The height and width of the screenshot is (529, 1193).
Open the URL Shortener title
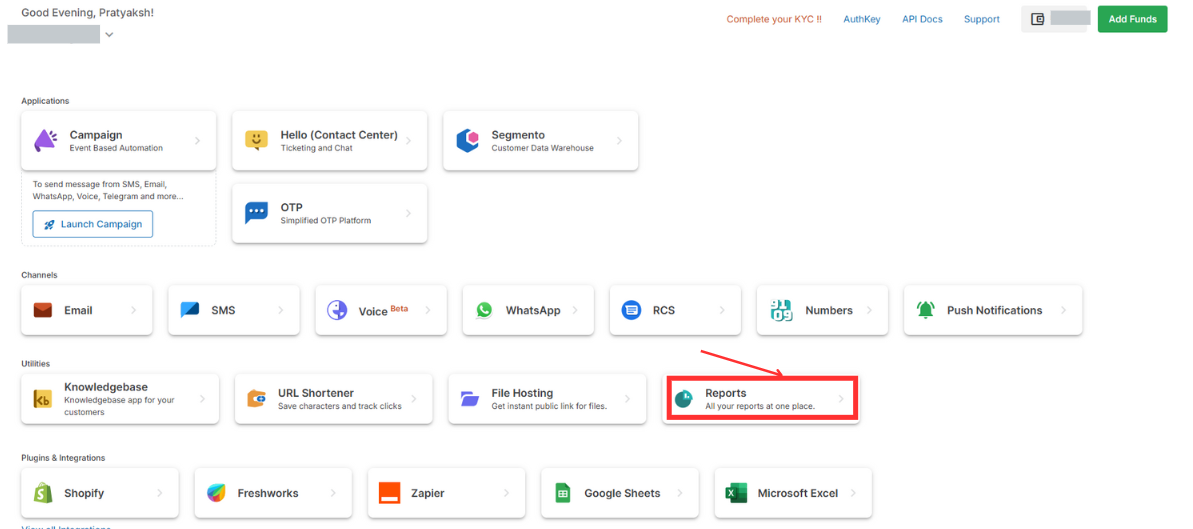[x=316, y=393]
